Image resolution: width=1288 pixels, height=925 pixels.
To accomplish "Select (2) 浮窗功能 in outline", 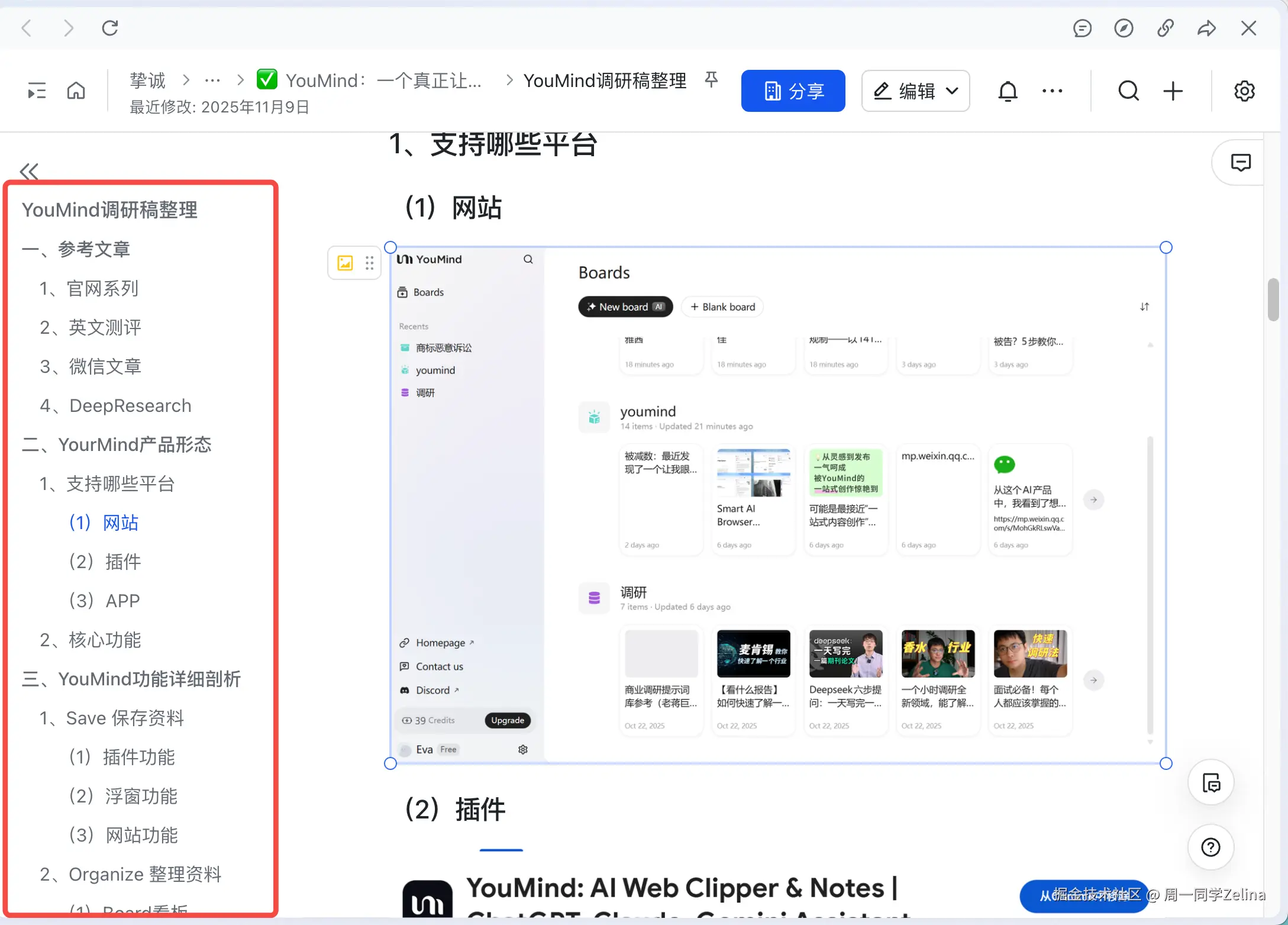I will (x=123, y=796).
